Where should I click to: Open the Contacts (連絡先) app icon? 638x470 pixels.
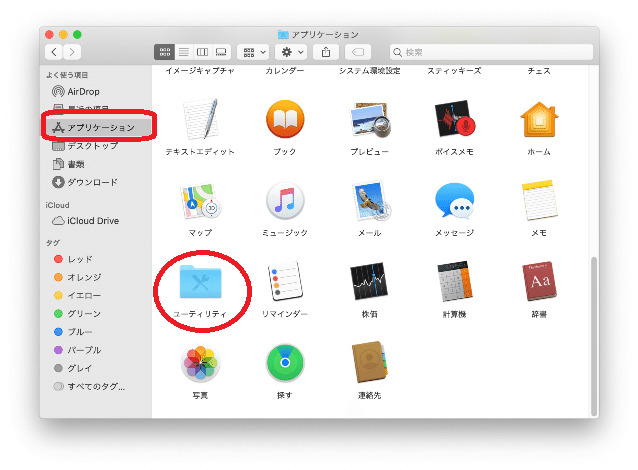click(x=369, y=362)
